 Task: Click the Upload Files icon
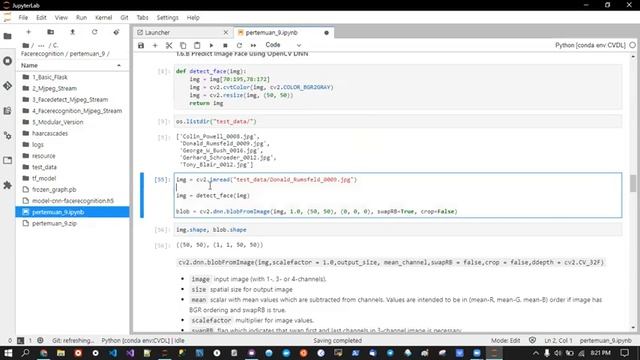click(73, 32)
